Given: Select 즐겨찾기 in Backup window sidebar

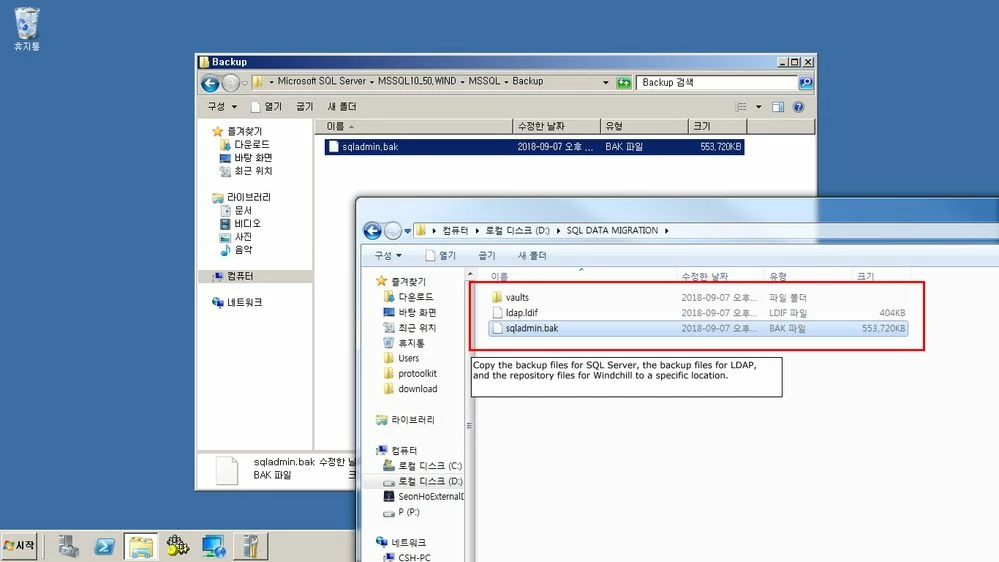Looking at the screenshot, I should (x=237, y=131).
